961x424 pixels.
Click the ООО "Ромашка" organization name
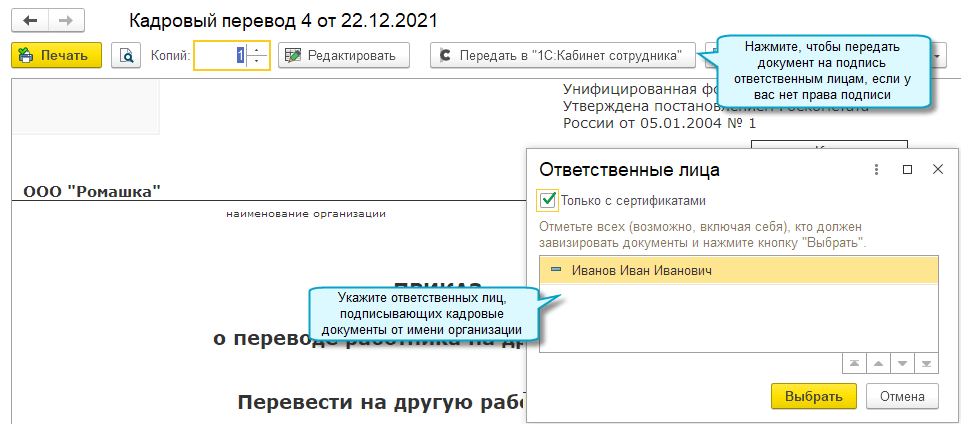tap(92, 192)
